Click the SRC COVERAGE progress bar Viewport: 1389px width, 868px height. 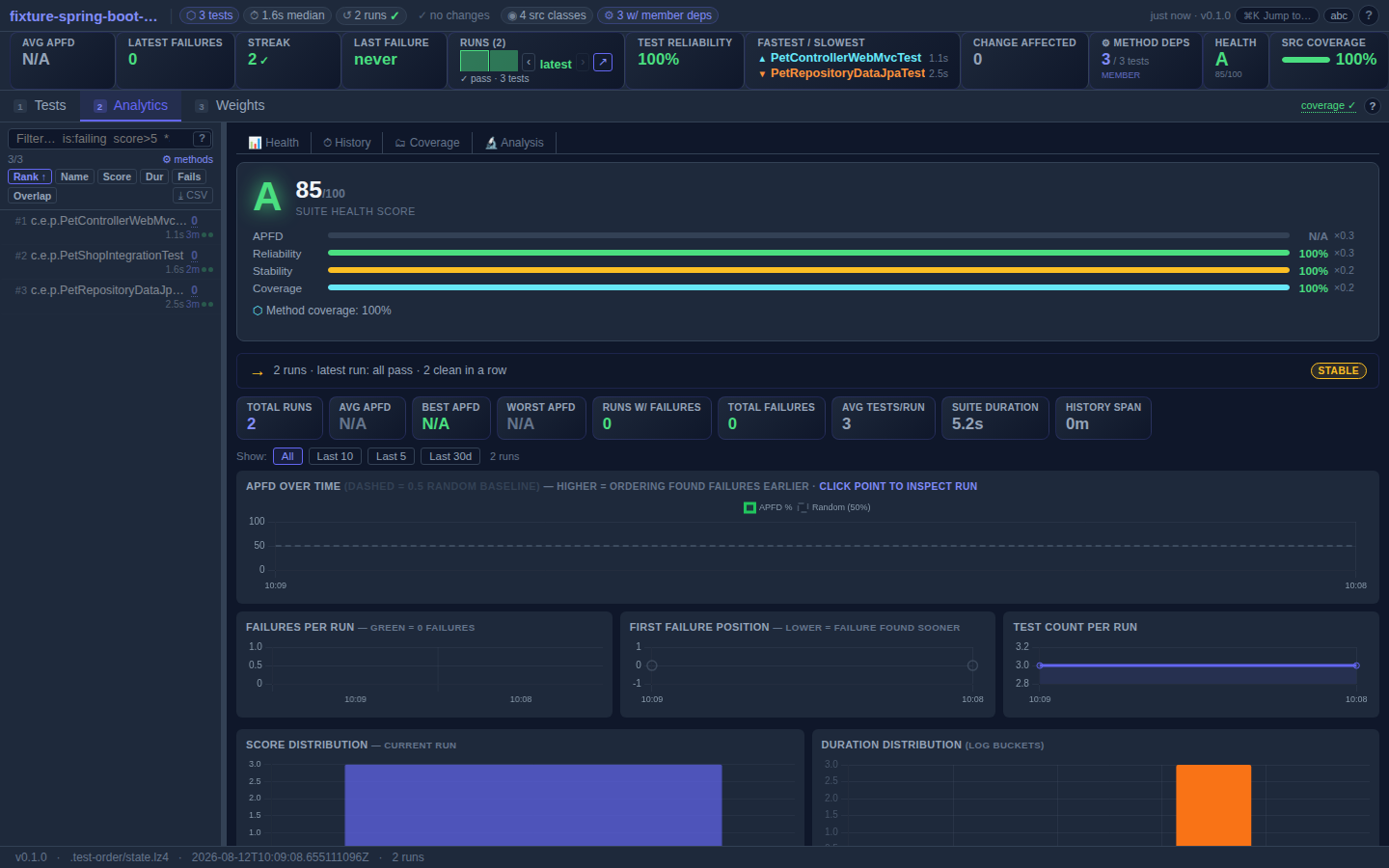pos(1306,60)
